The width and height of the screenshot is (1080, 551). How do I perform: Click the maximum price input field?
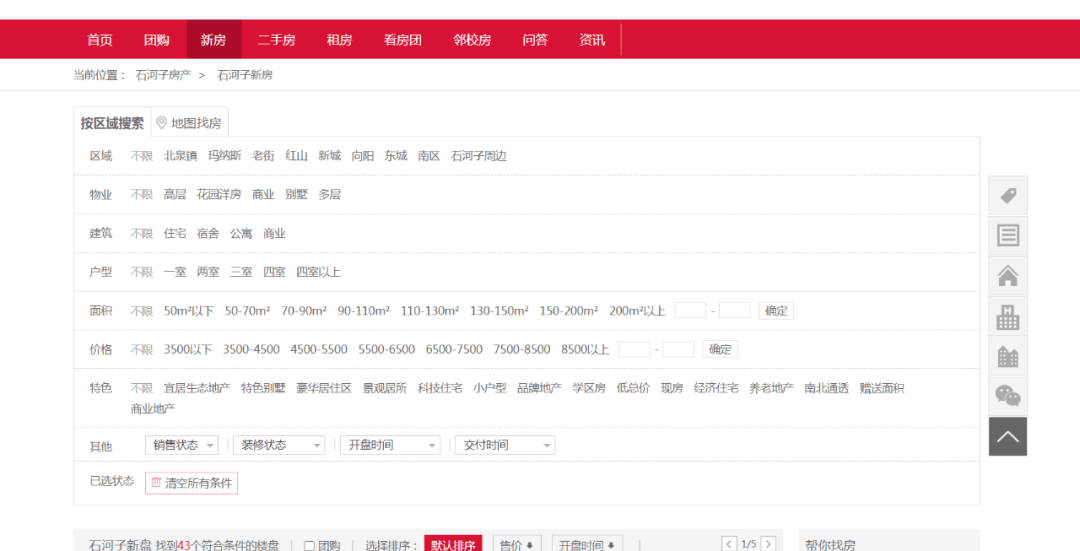point(678,349)
